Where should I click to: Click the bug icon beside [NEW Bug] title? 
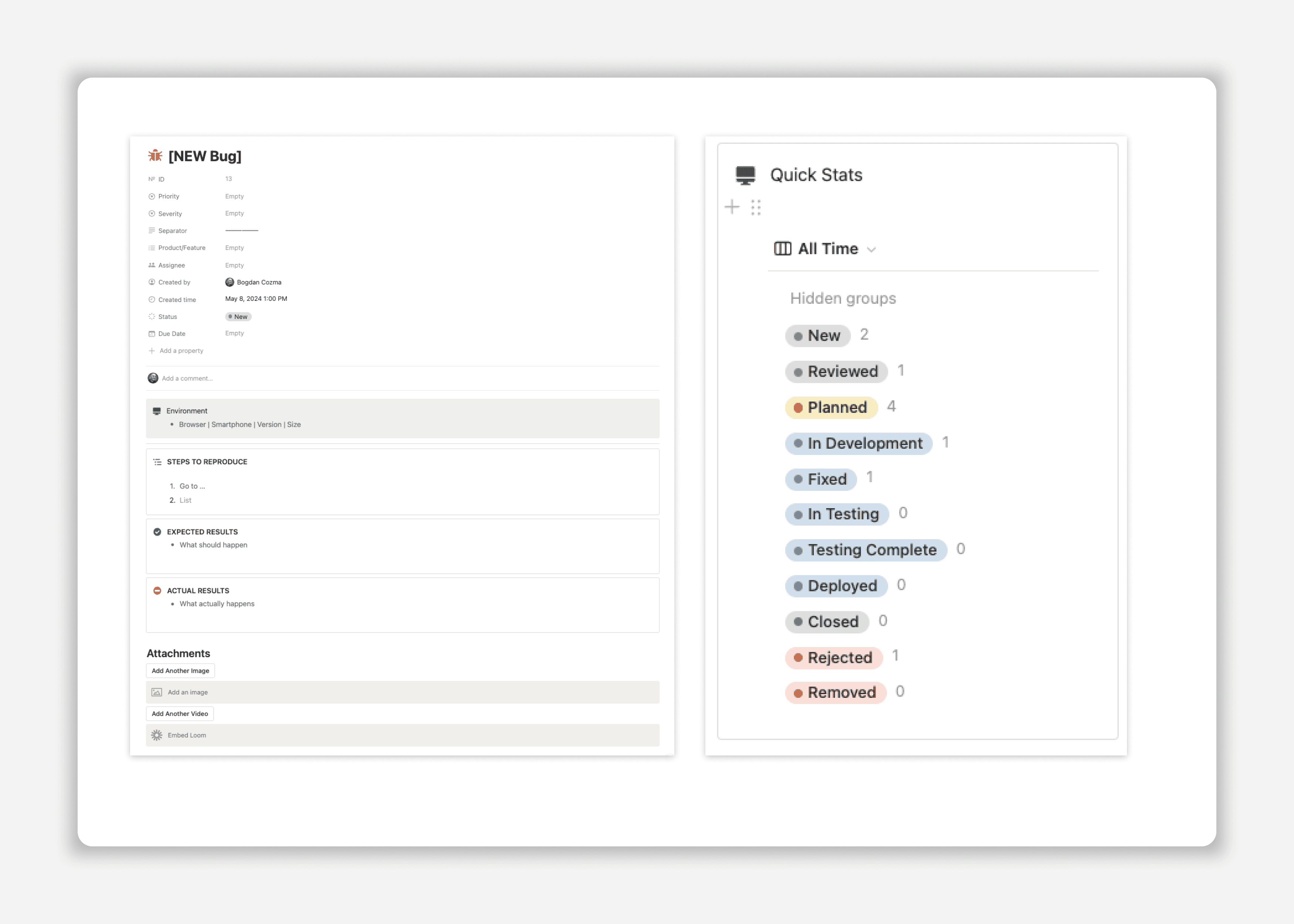coord(155,155)
